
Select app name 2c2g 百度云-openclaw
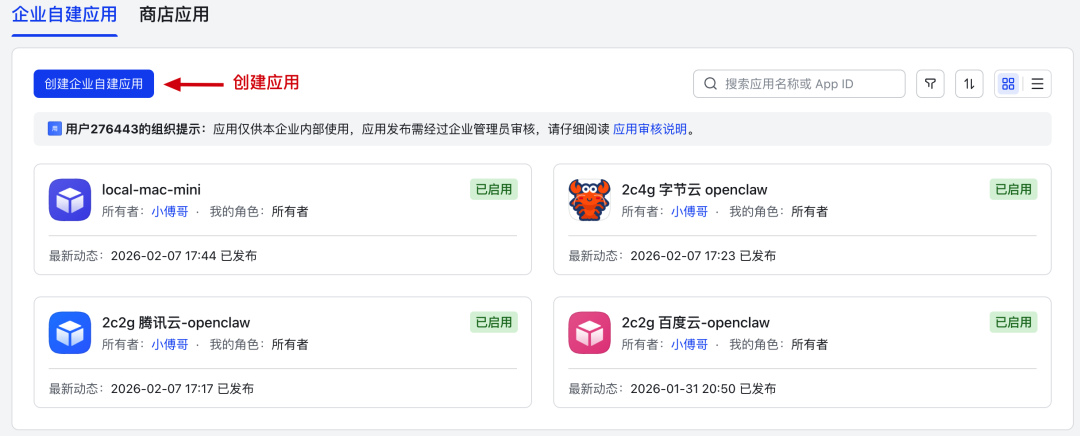click(x=696, y=322)
